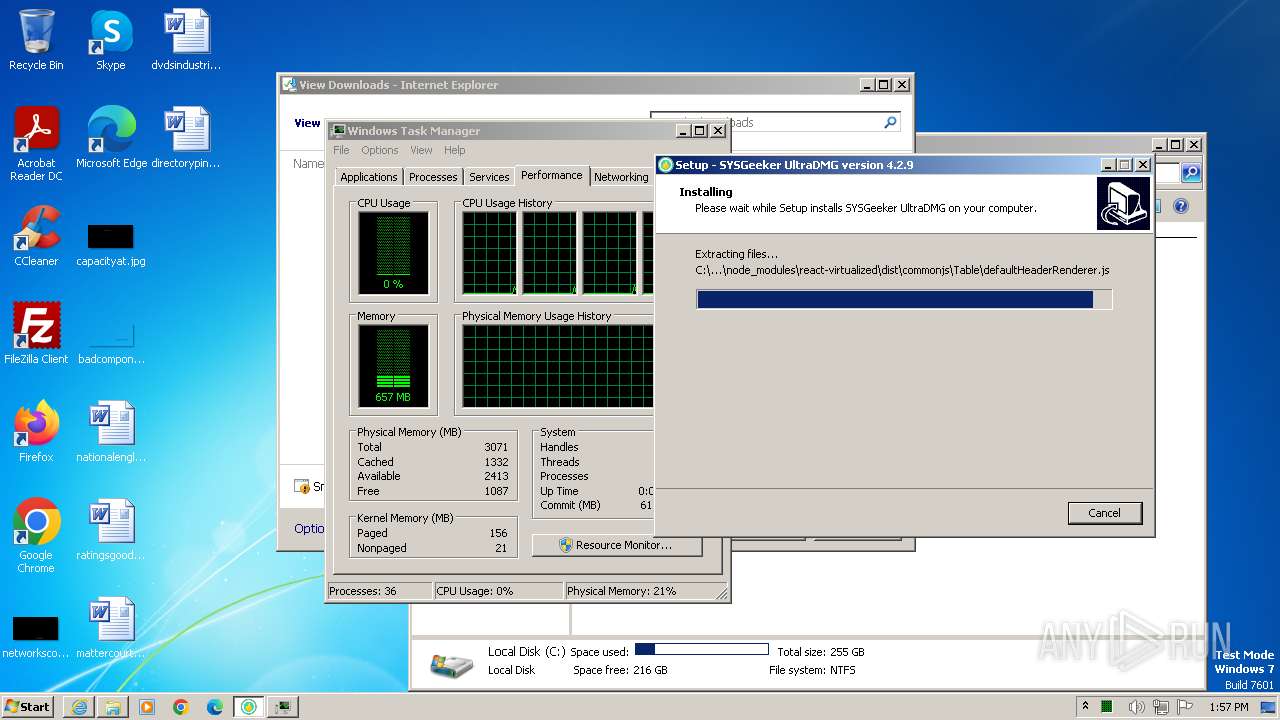Viewport: 1280px width, 720px height.
Task: Switch to the Processes tab
Action: pos(433,177)
